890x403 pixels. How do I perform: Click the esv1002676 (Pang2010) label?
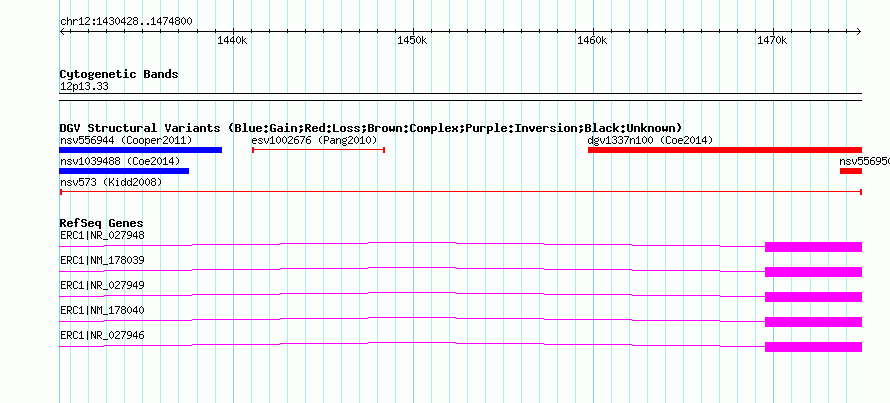pyautogui.click(x=314, y=140)
